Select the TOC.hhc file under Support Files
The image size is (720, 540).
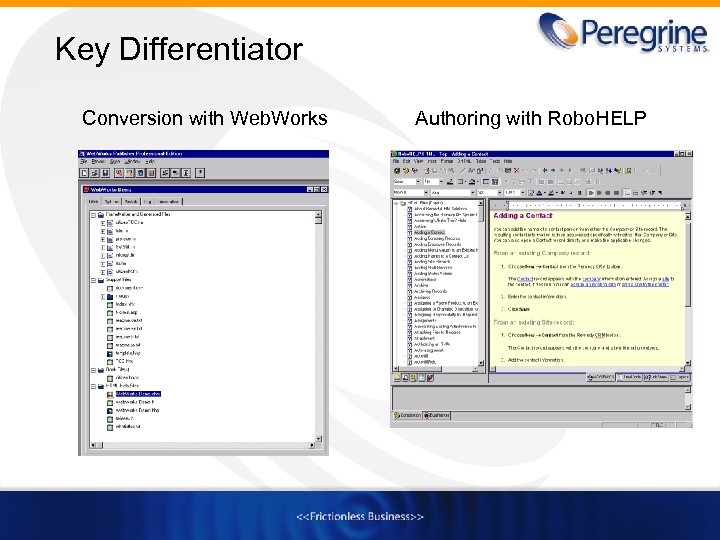(124, 361)
